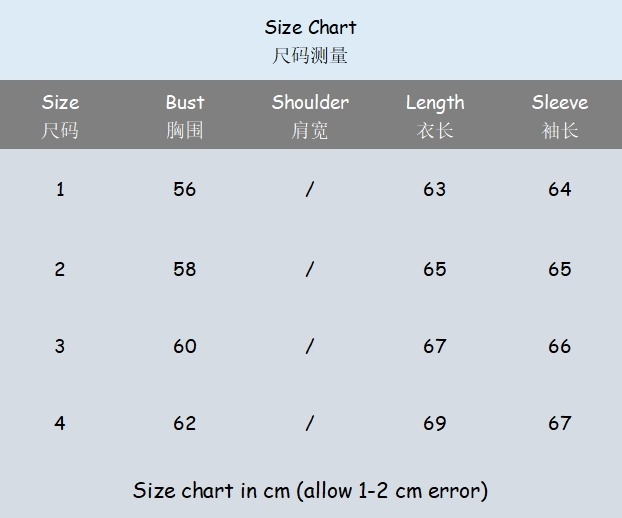Viewport: 622px width, 518px height.
Task: Click the Sleeve column header
Action: pos(560,103)
